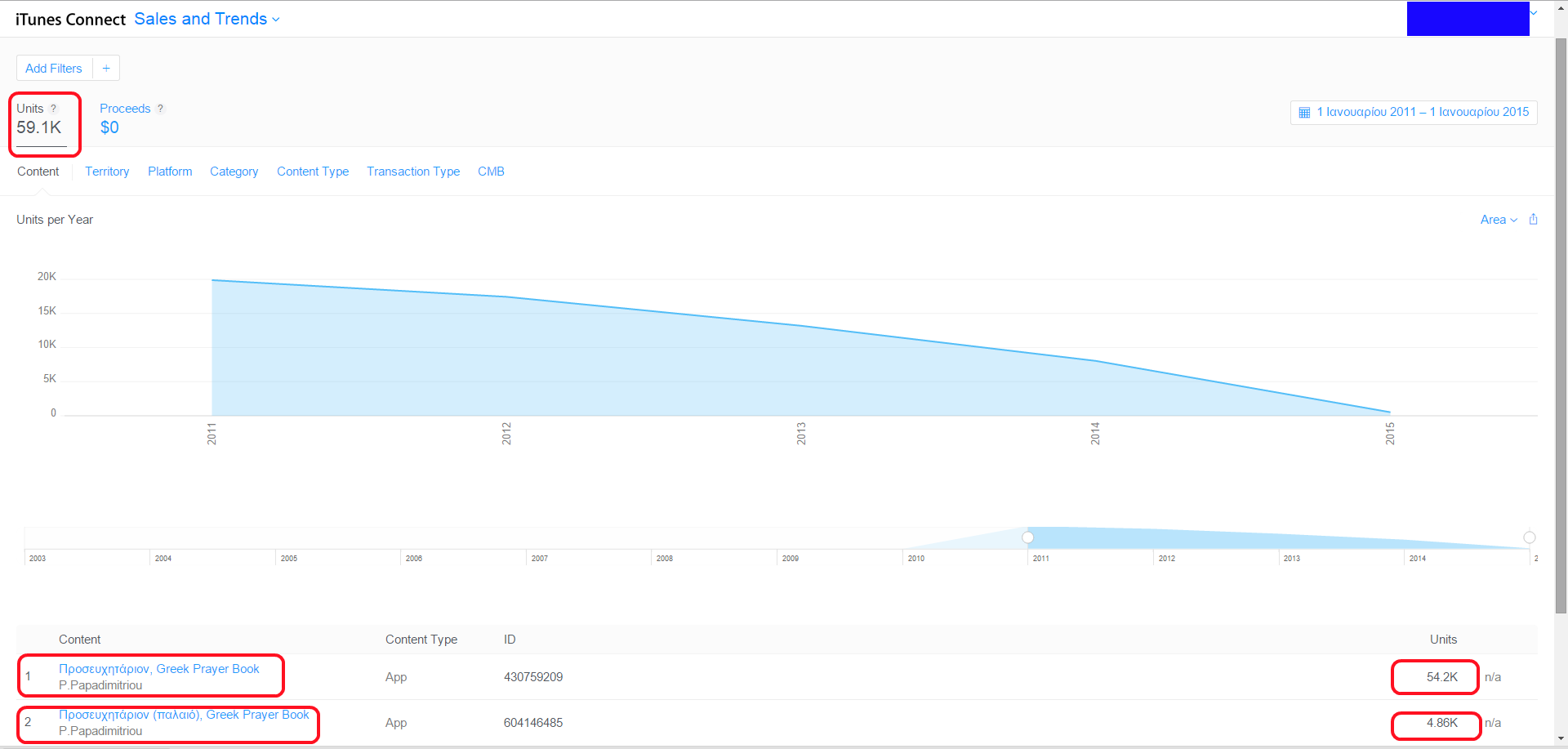The height and width of the screenshot is (749, 1568).
Task: Click the left timeline range handle at 2011
Action: (1027, 537)
